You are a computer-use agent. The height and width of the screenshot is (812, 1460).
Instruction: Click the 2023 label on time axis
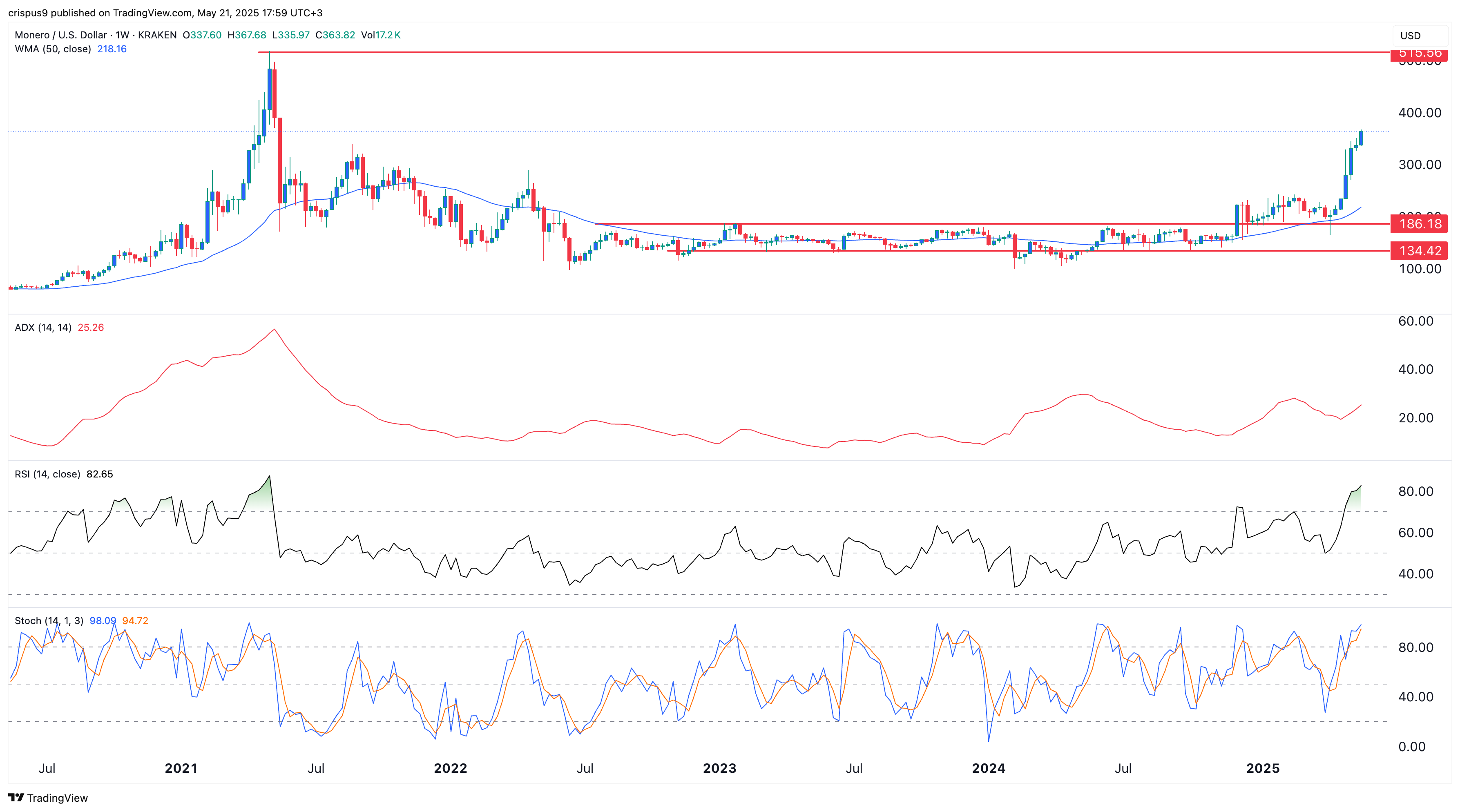(719, 768)
